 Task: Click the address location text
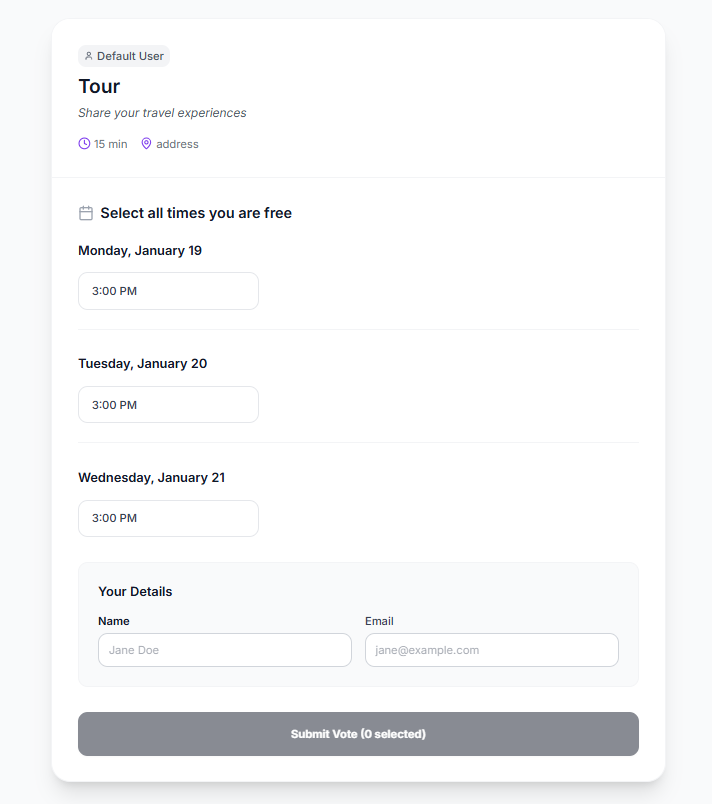(x=177, y=144)
